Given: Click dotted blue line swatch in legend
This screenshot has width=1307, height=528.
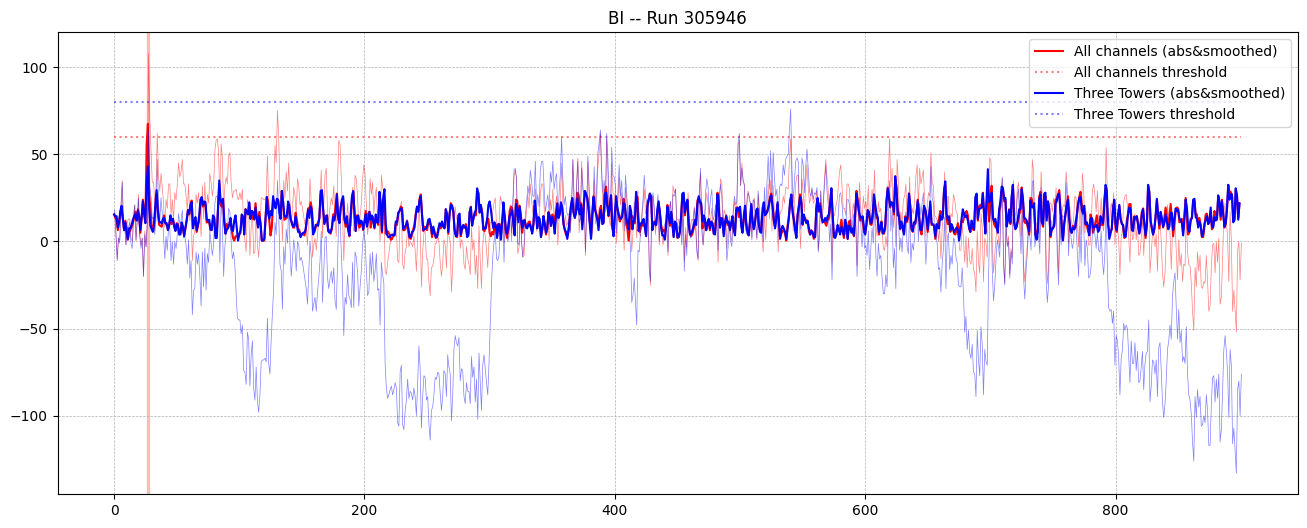Looking at the screenshot, I should pyautogui.click(x=1050, y=114).
